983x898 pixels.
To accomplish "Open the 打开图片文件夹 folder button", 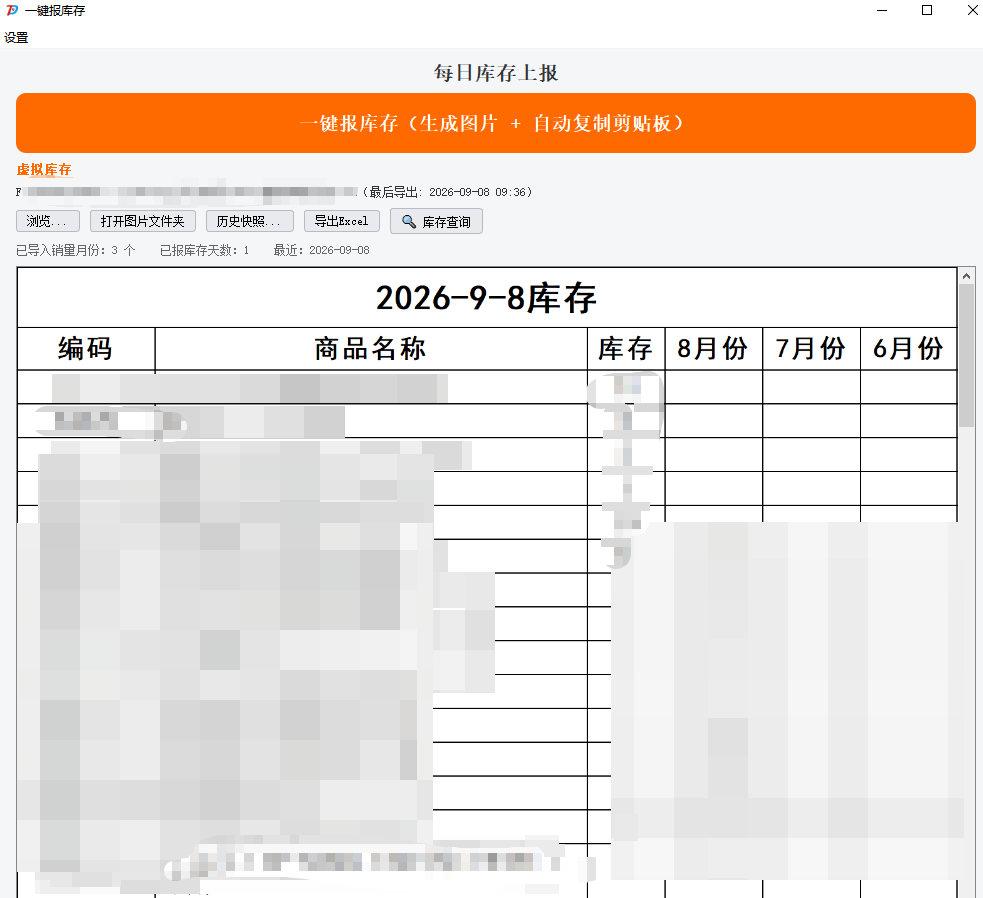I will (143, 221).
